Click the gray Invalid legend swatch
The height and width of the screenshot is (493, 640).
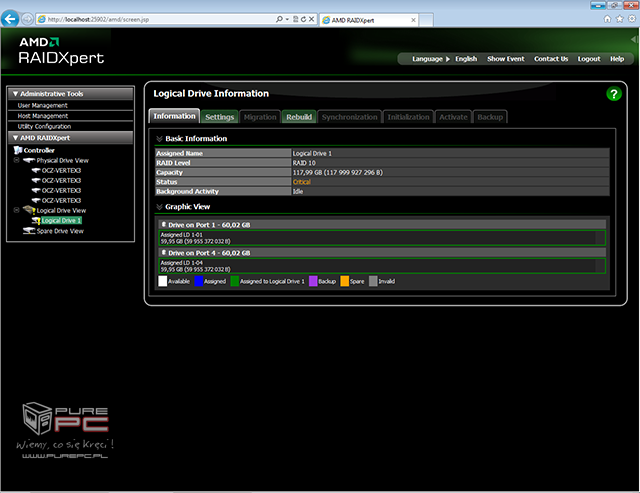pyautogui.click(x=373, y=281)
